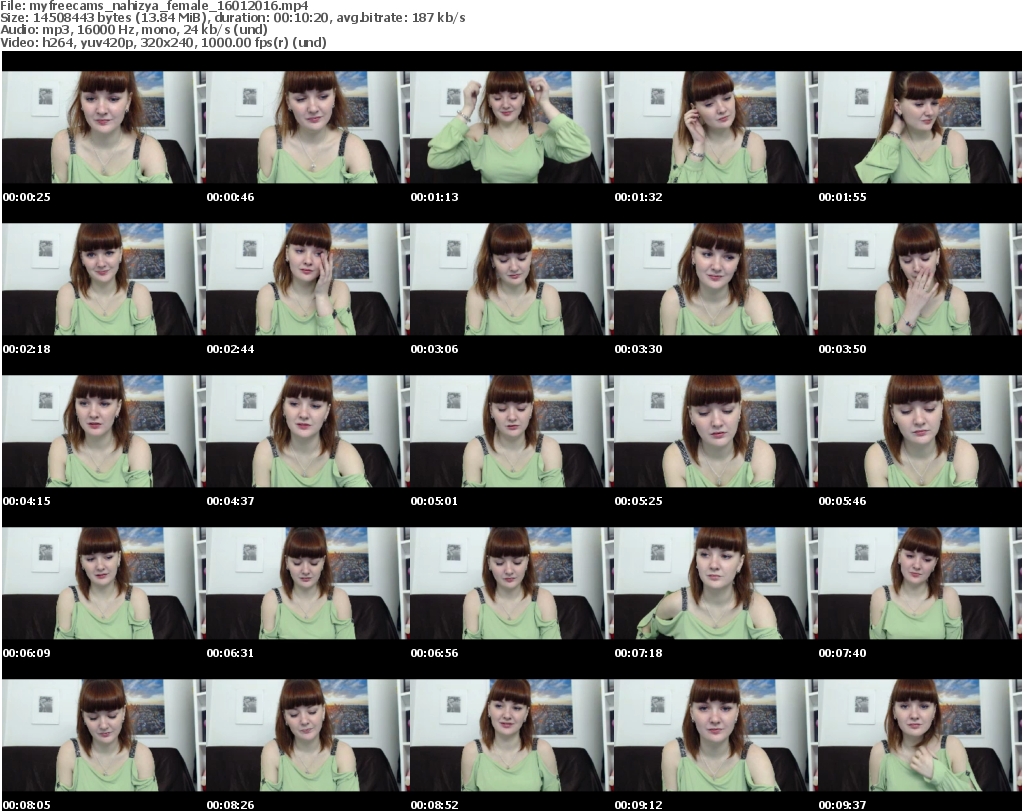
Task: Click the timestamp label 00:03:06
Action: coord(434,349)
